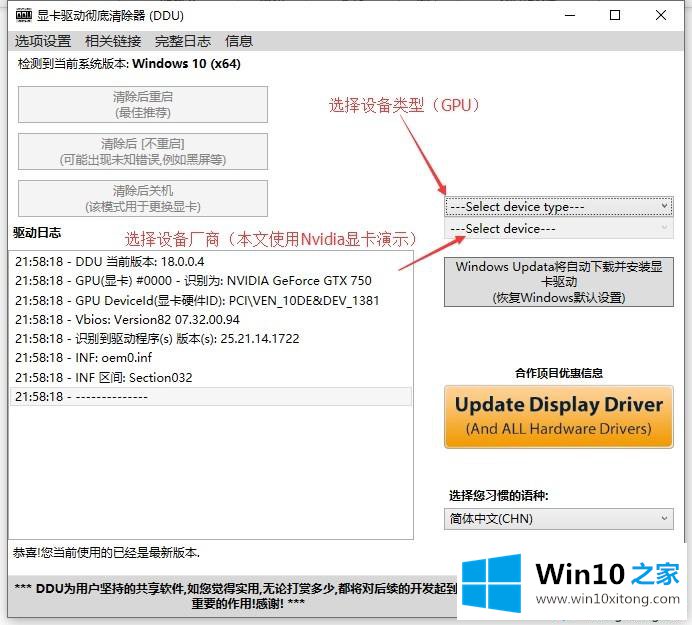Open the 完整日志 menu
The width and height of the screenshot is (692, 625).
point(183,41)
